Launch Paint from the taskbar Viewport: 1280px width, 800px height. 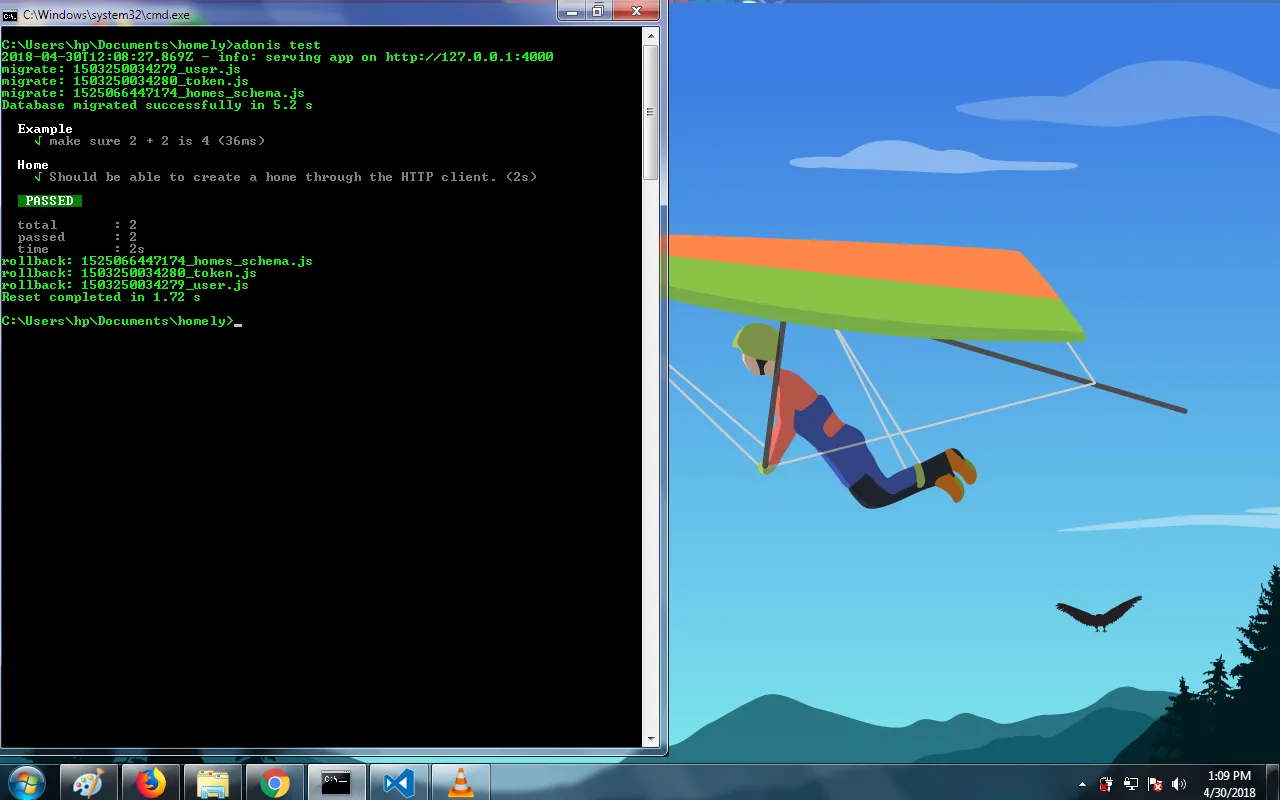89,783
